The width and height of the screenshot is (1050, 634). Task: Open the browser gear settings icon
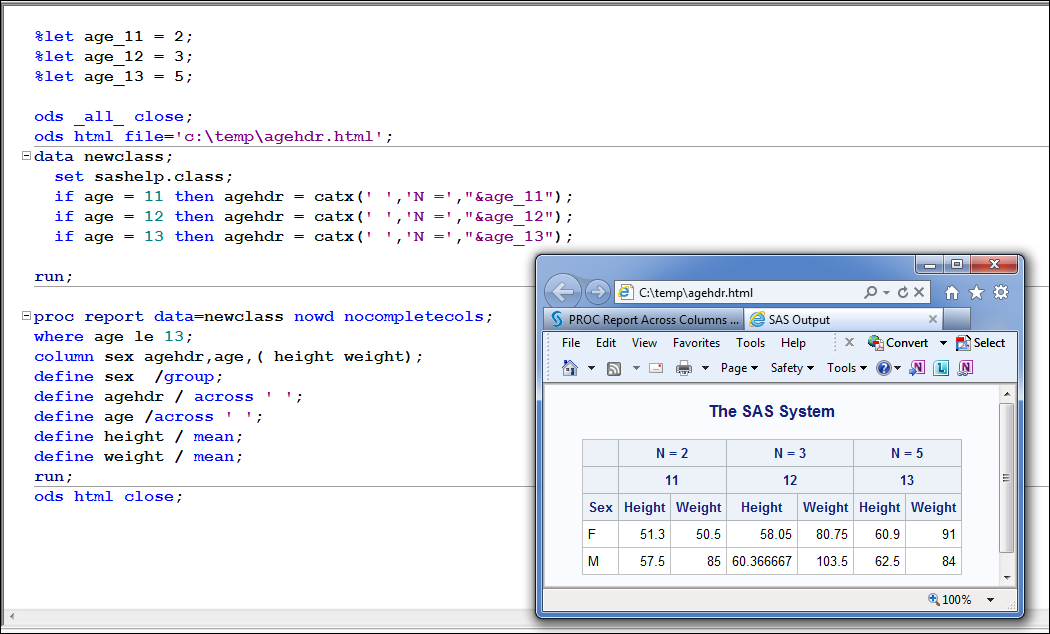click(1000, 293)
